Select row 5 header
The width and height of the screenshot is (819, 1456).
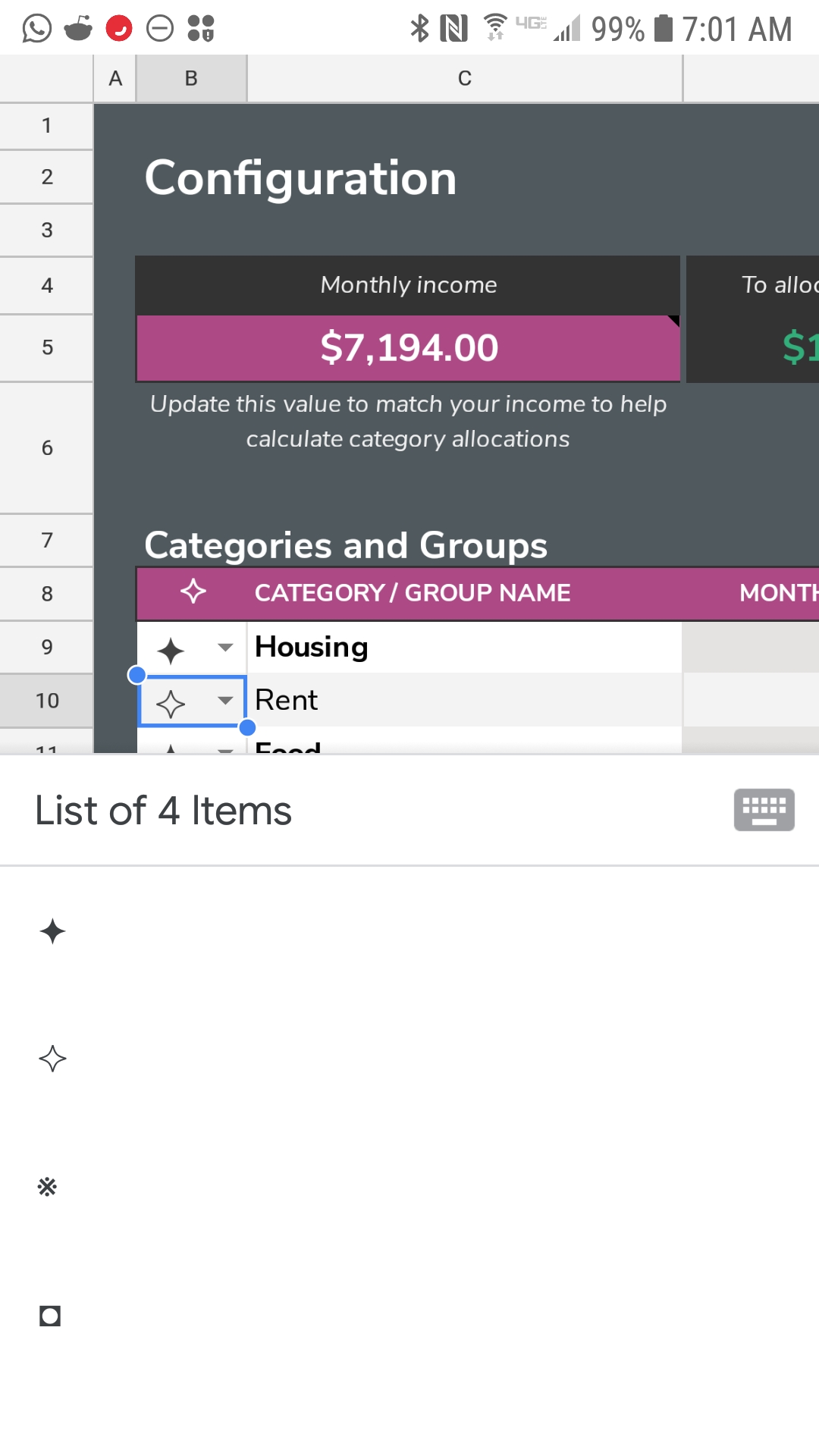coord(47,347)
